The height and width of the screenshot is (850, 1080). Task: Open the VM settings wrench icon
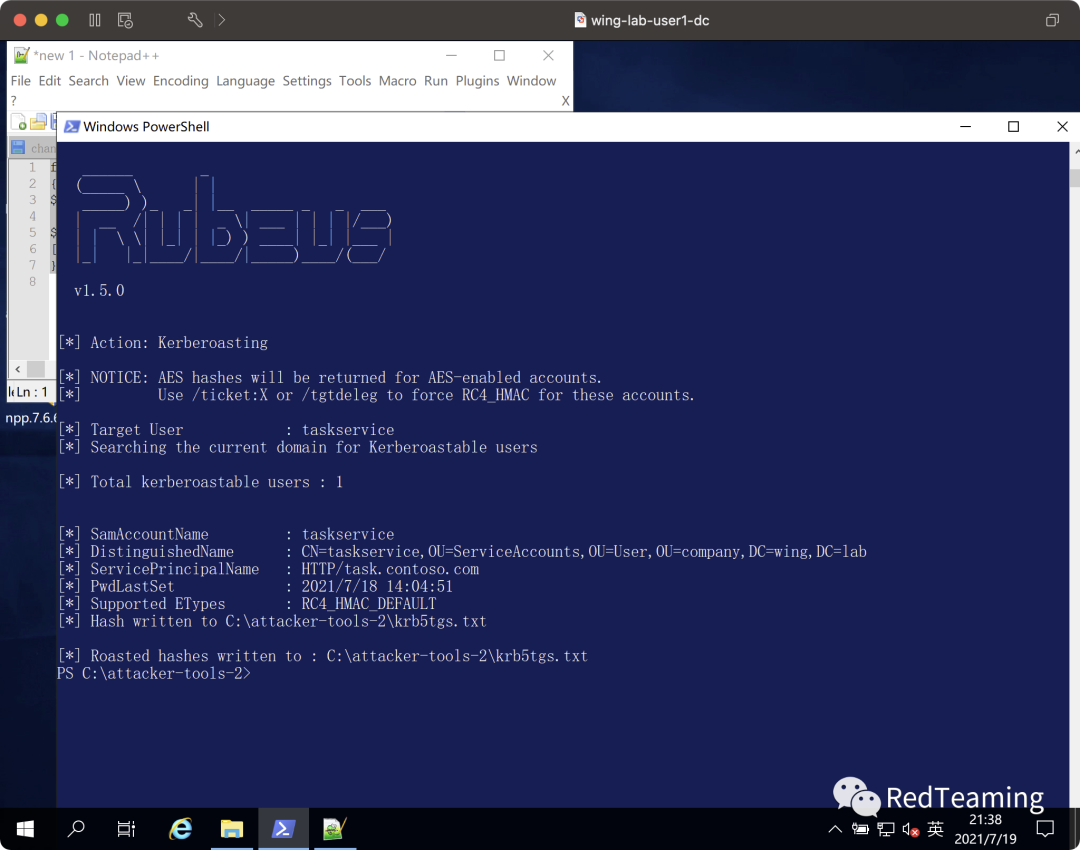pos(195,20)
